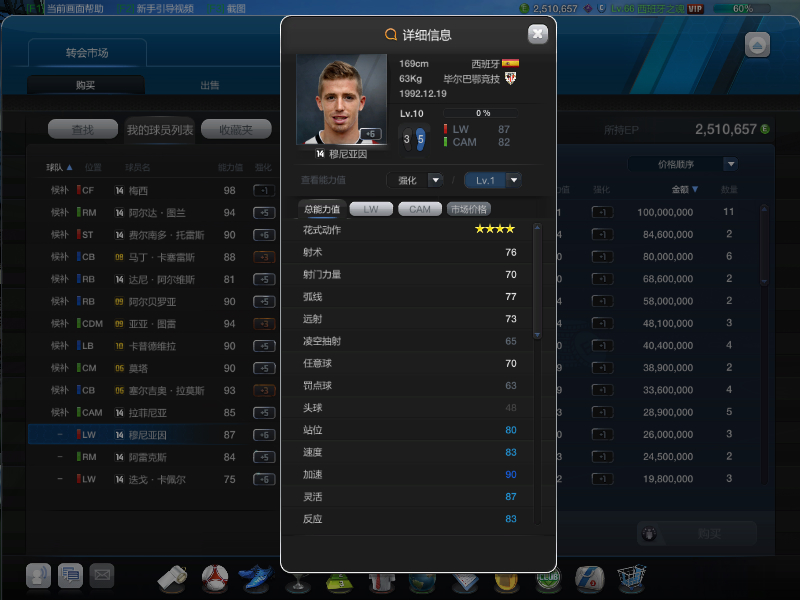
Task: Switch to the 市场价格 tab
Action: (469, 209)
